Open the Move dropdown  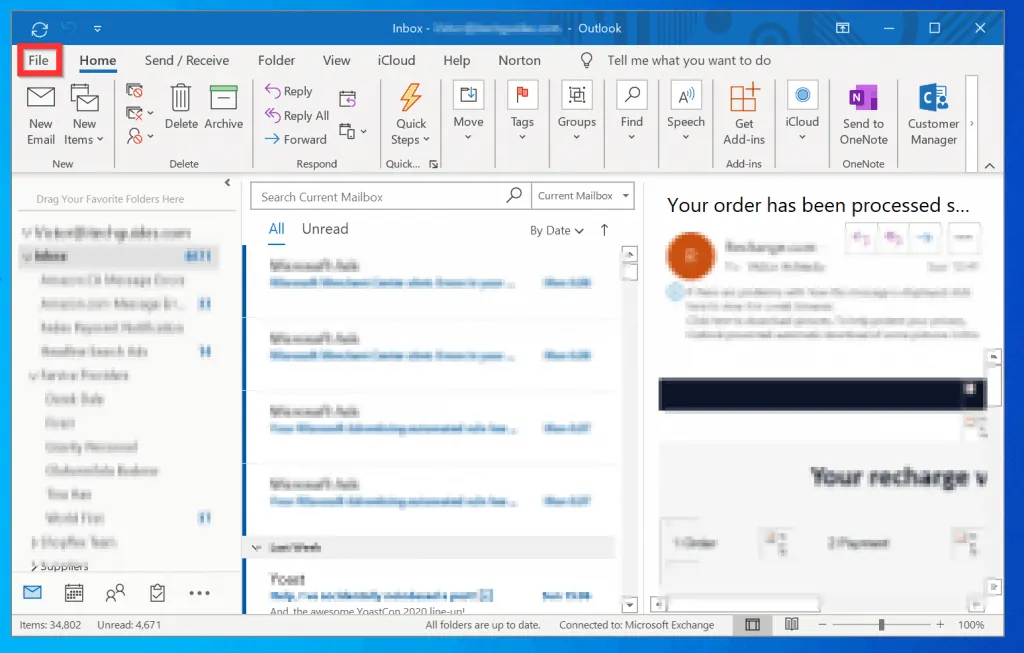pyautogui.click(x=468, y=111)
